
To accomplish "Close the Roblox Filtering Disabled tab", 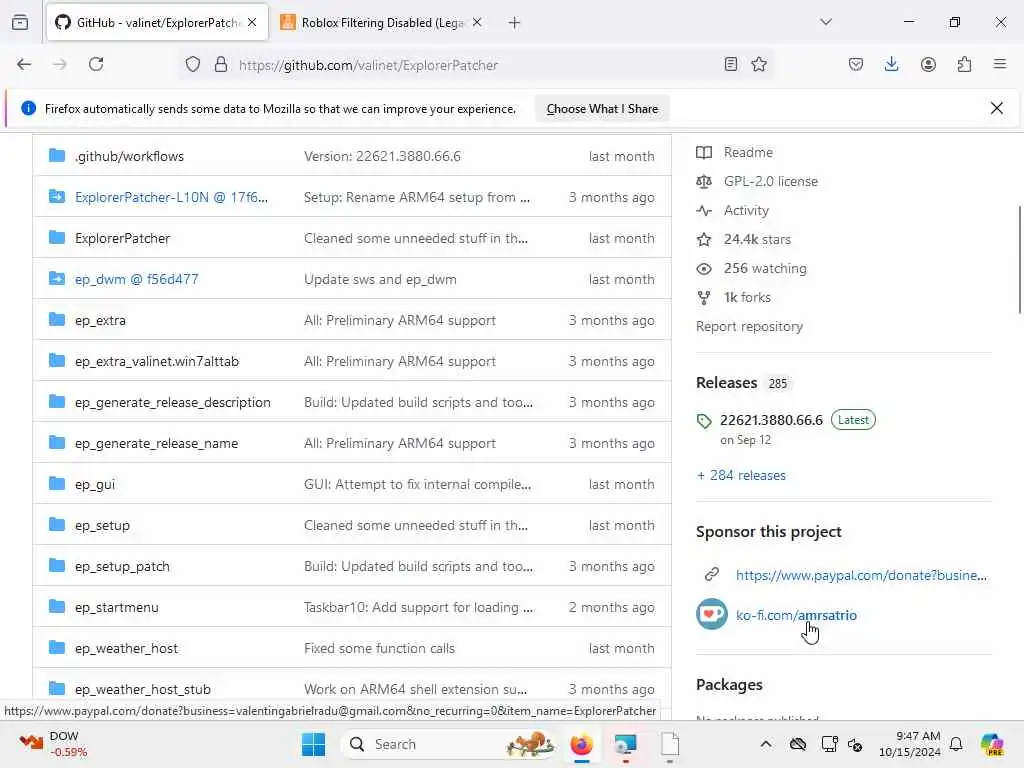I will click(477, 23).
